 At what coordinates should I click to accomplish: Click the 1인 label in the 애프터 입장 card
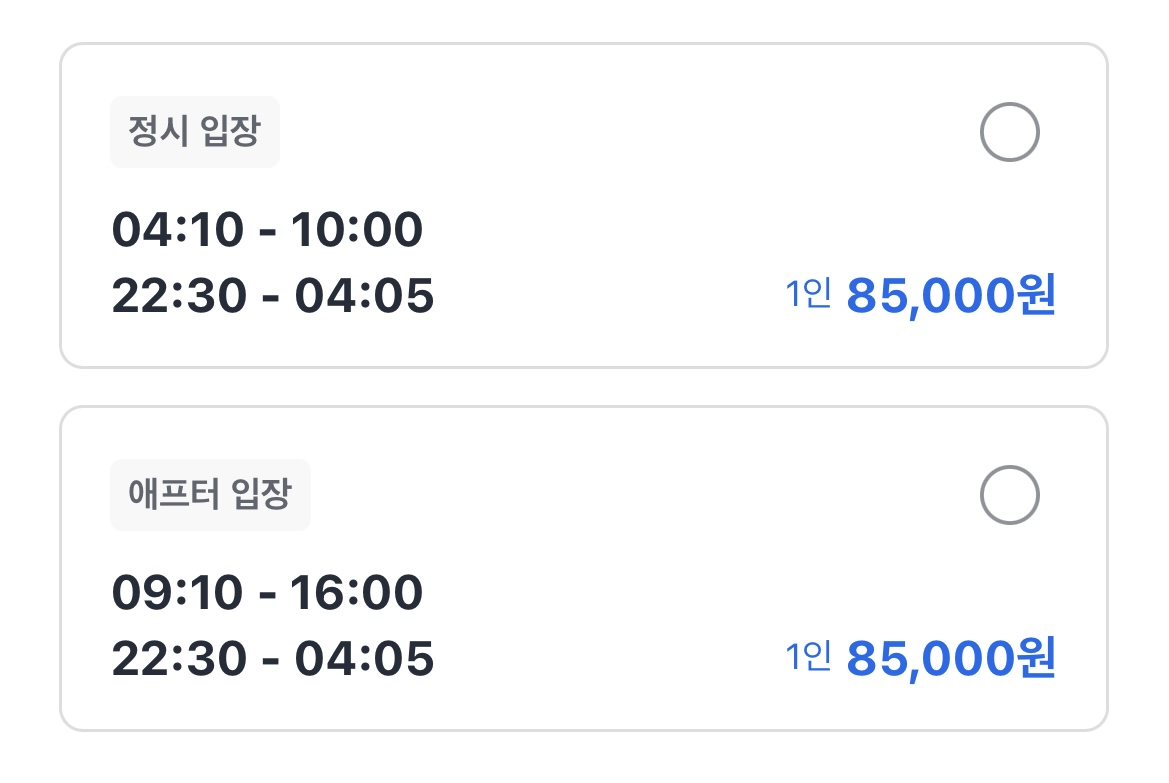[808, 658]
